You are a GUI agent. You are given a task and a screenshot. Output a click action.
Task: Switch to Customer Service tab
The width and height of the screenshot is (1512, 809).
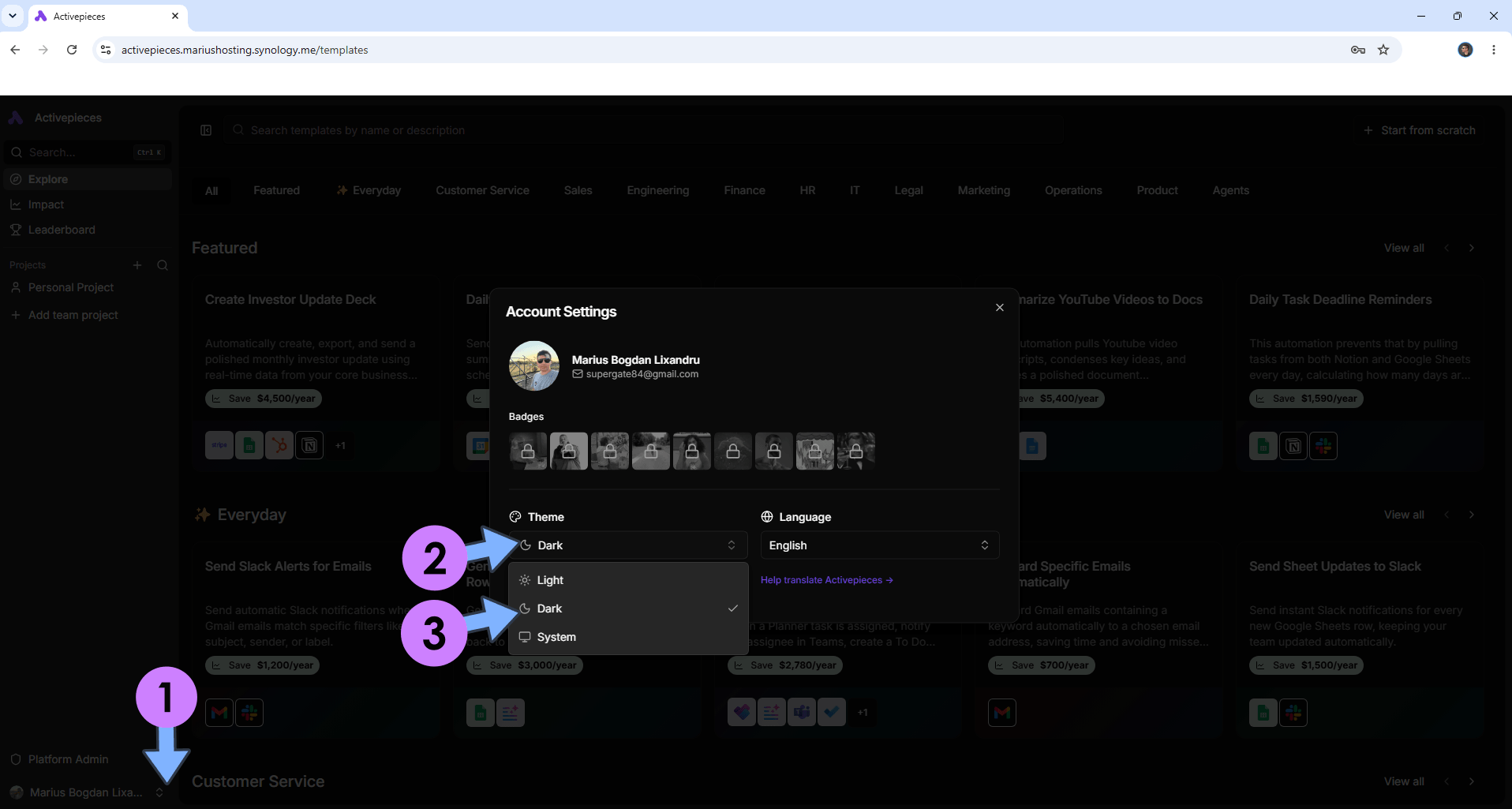(x=482, y=190)
